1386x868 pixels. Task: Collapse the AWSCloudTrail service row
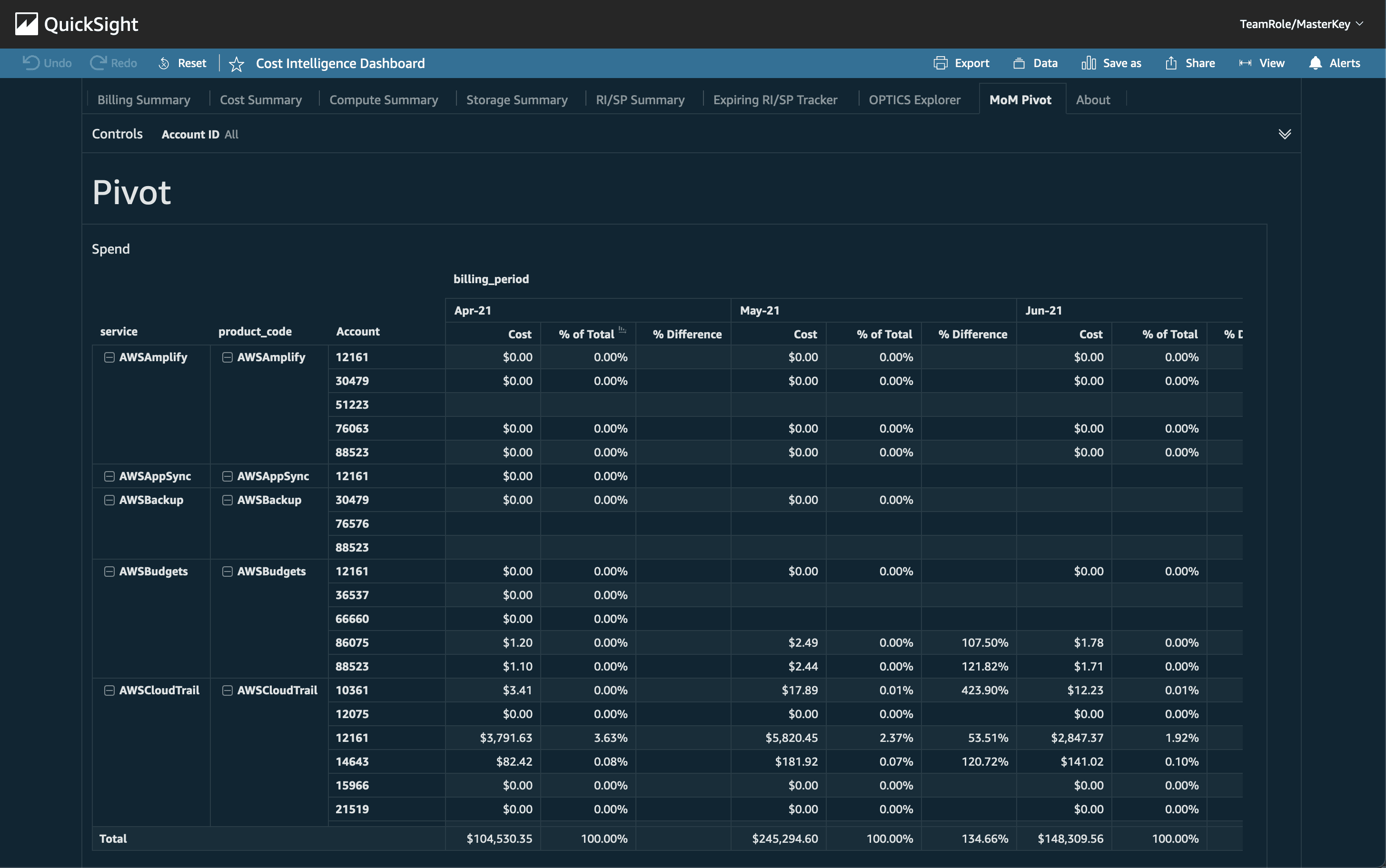109,690
